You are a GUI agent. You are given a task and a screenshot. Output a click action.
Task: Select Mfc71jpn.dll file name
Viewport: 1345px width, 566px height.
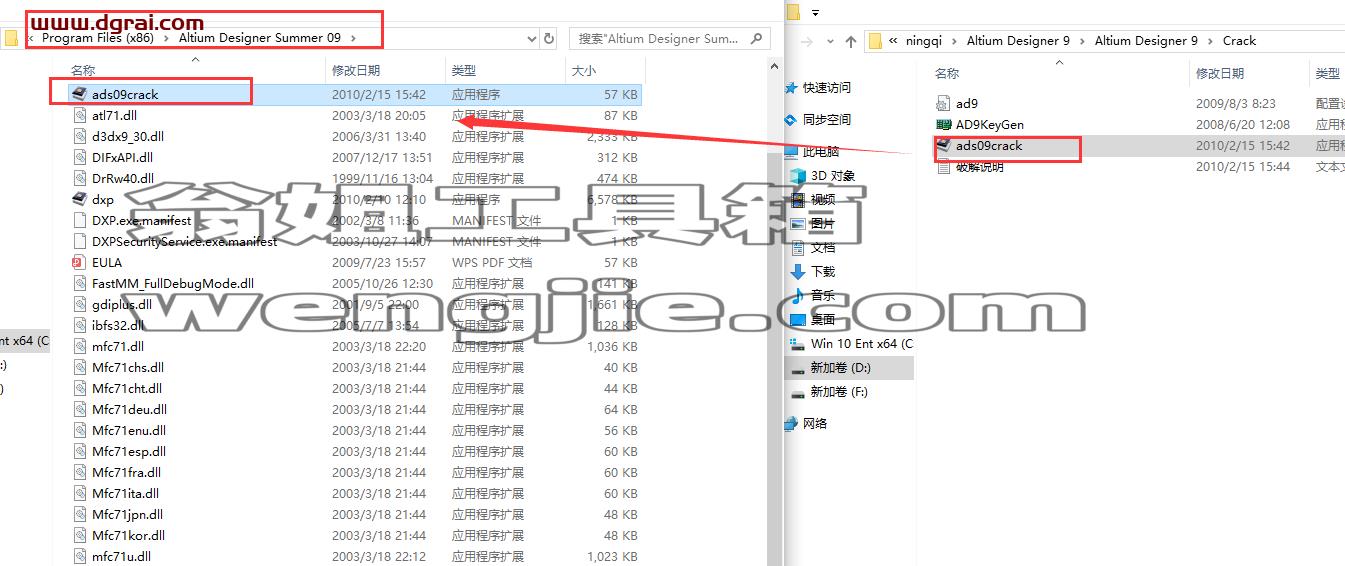(128, 514)
